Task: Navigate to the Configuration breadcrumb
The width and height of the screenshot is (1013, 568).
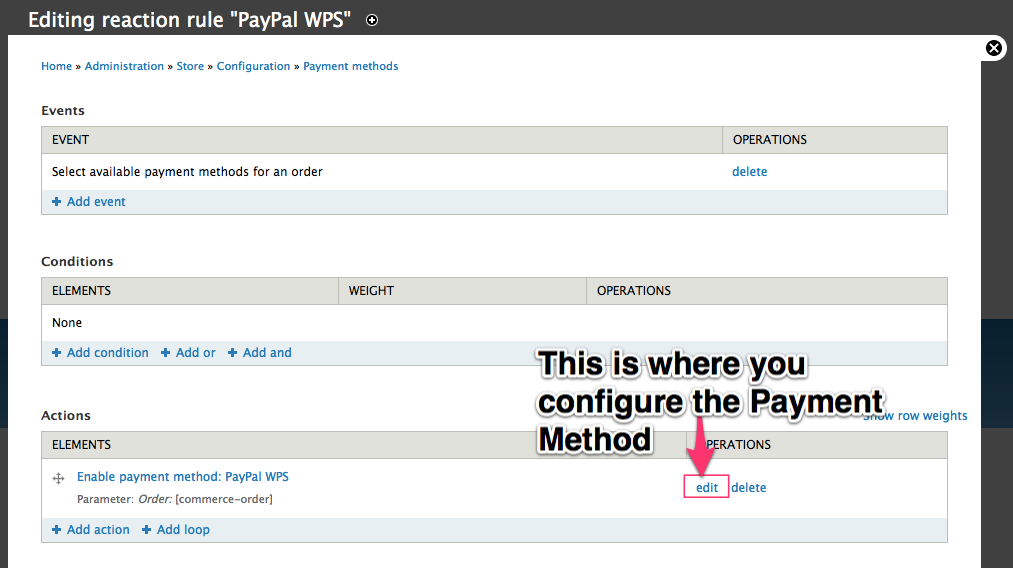Action: coord(253,66)
